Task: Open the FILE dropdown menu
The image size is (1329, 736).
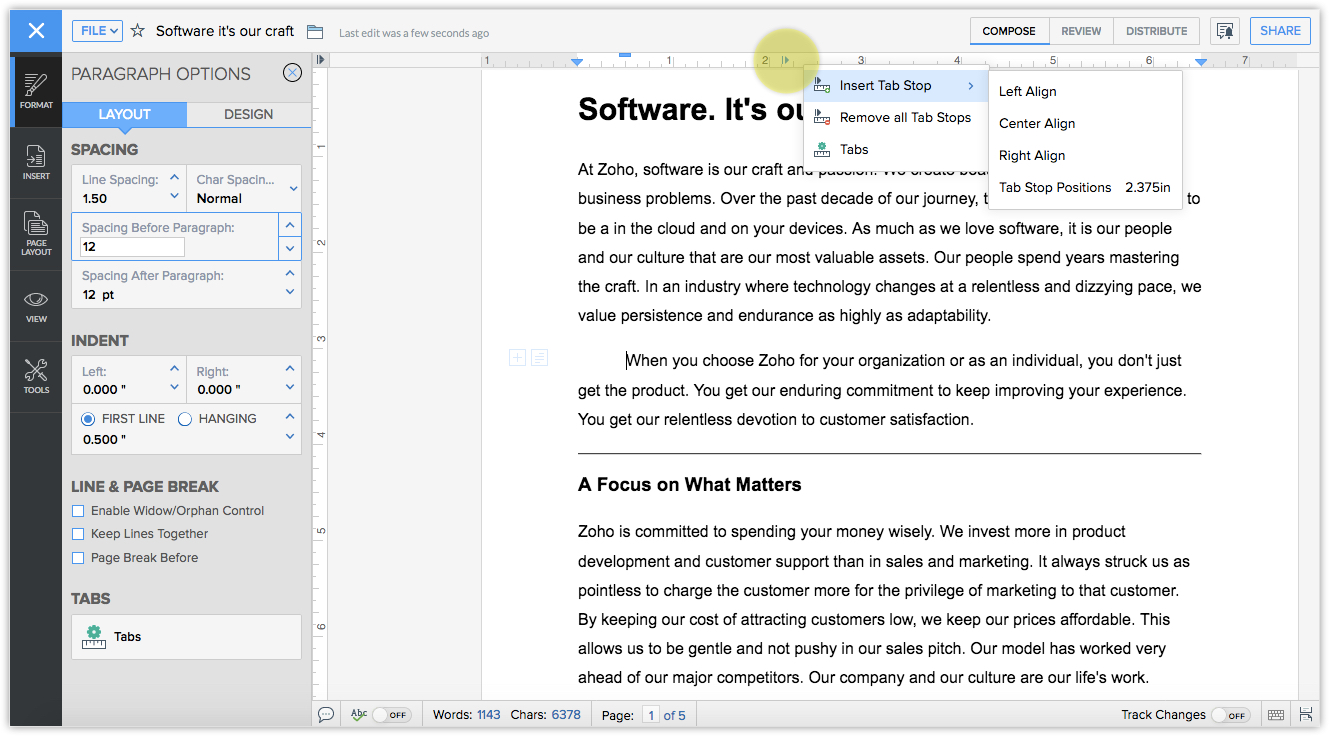Action: click(96, 31)
